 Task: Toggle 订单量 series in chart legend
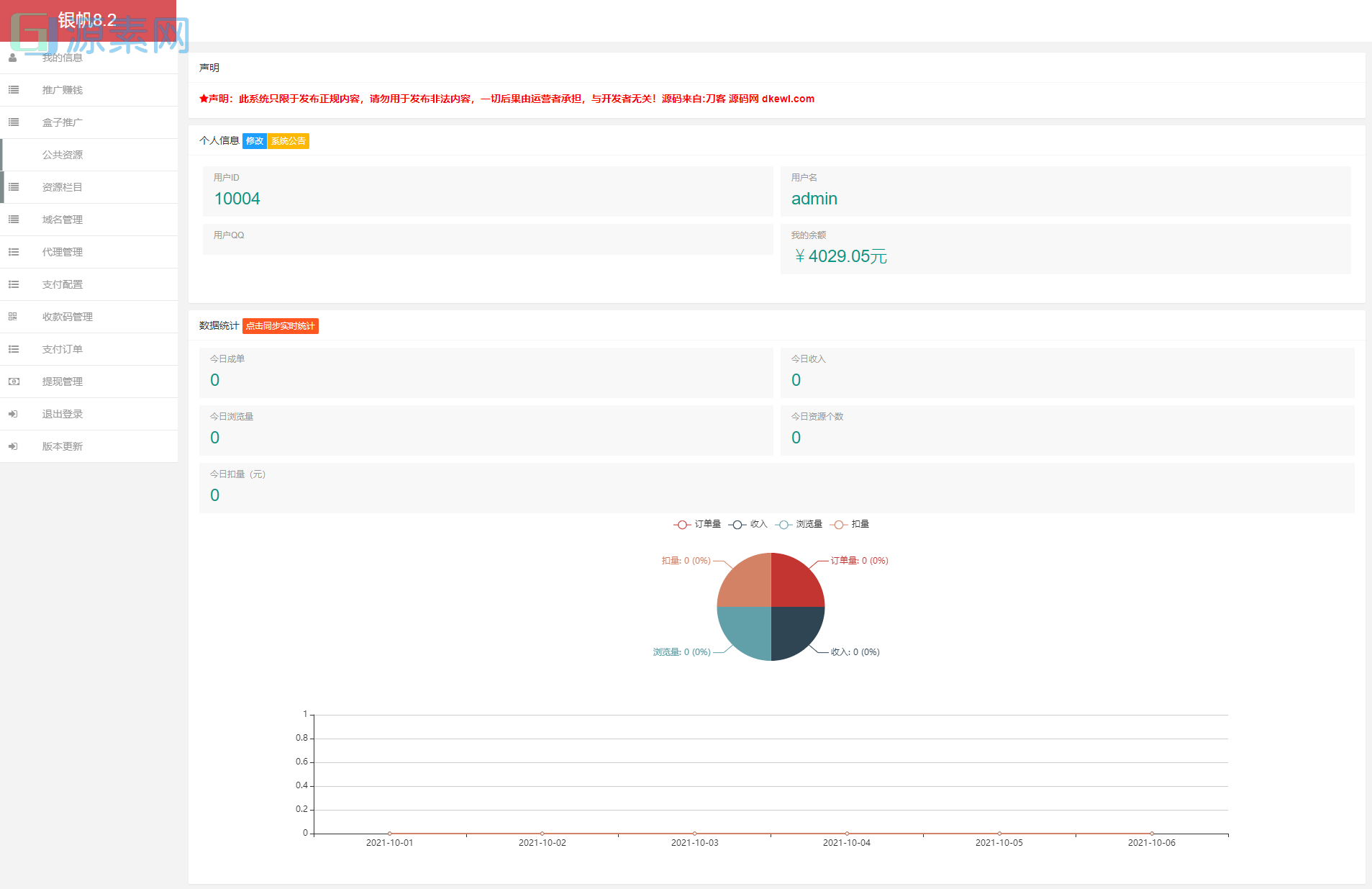(x=697, y=524)
